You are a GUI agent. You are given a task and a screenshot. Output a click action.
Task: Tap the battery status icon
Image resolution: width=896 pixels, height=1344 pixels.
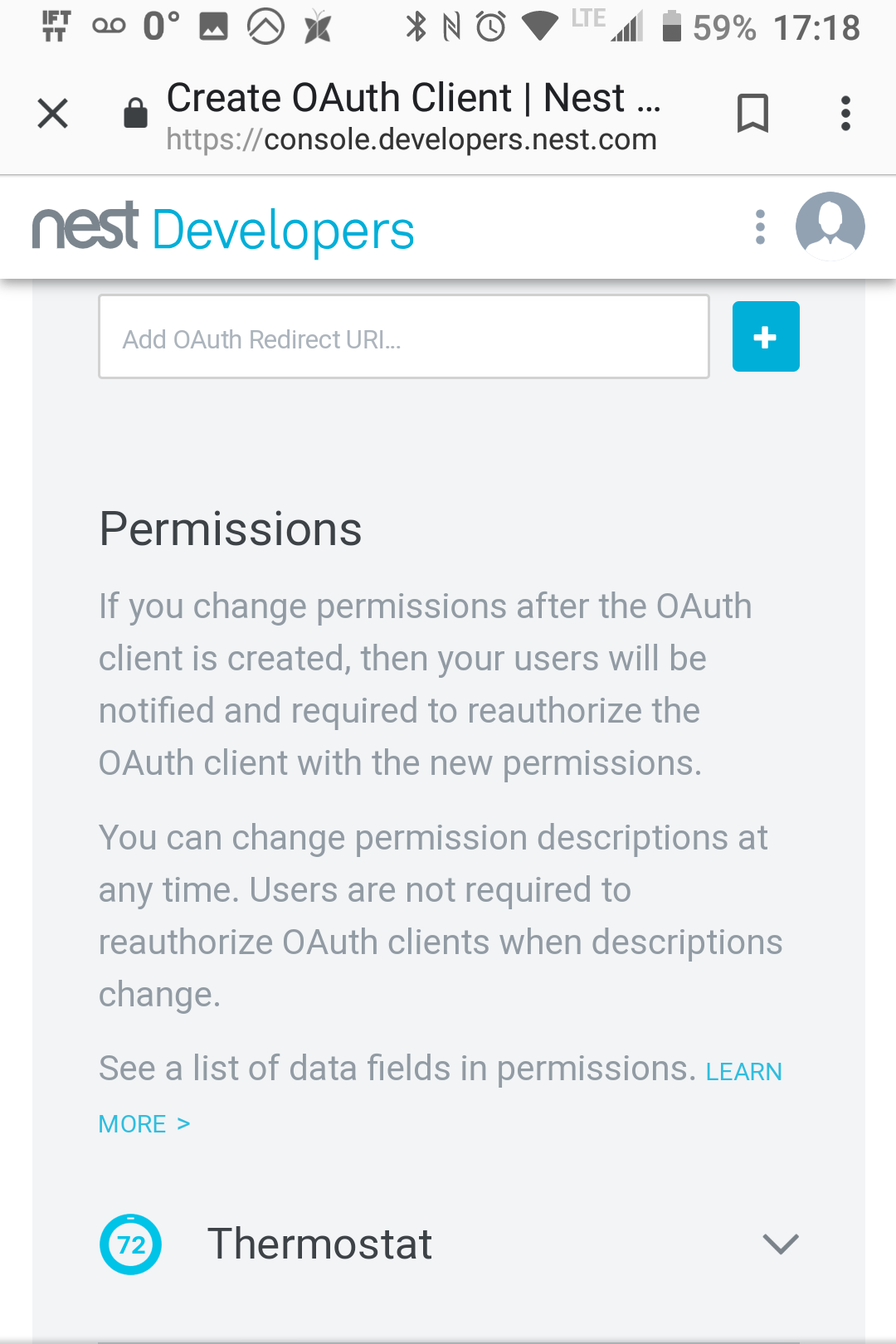[672, 27]
